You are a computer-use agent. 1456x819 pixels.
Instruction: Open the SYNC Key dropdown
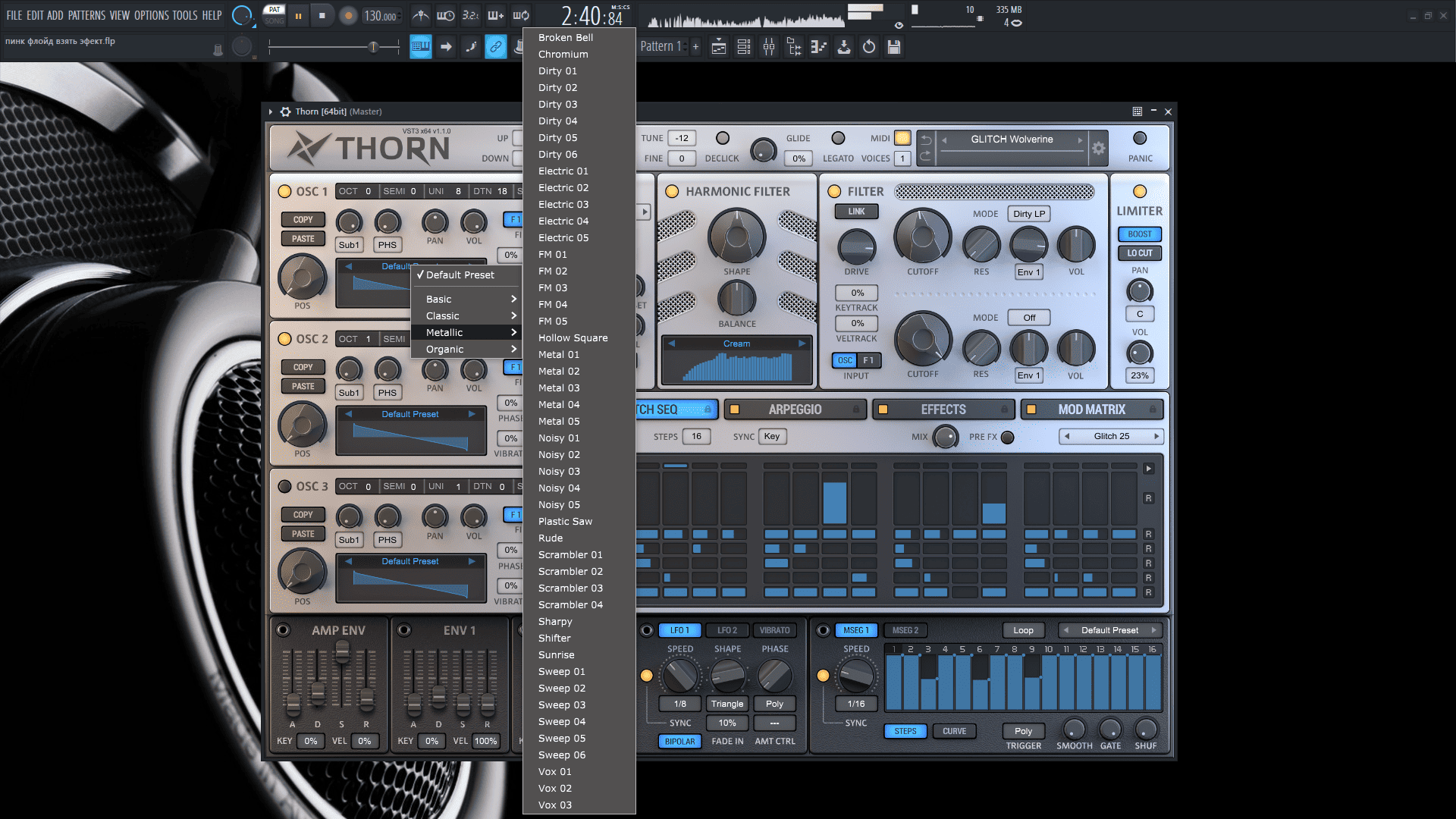(x=772, y=436)
